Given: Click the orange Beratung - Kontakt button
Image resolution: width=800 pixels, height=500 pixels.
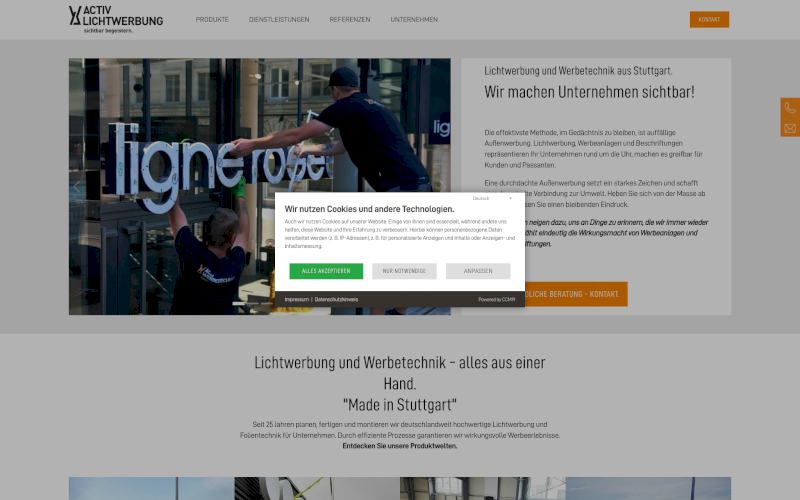Looking at the screenshot, I should pos(575,294).
